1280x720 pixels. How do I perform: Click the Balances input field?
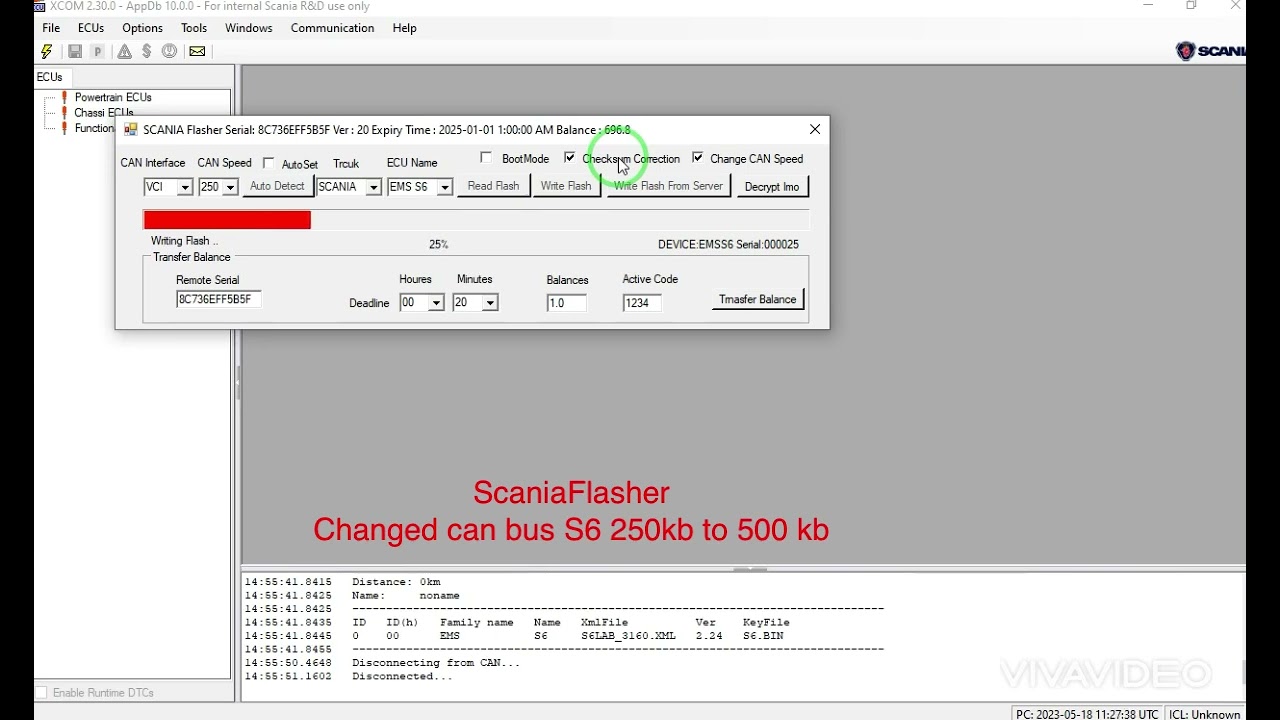tap(567, 303)
